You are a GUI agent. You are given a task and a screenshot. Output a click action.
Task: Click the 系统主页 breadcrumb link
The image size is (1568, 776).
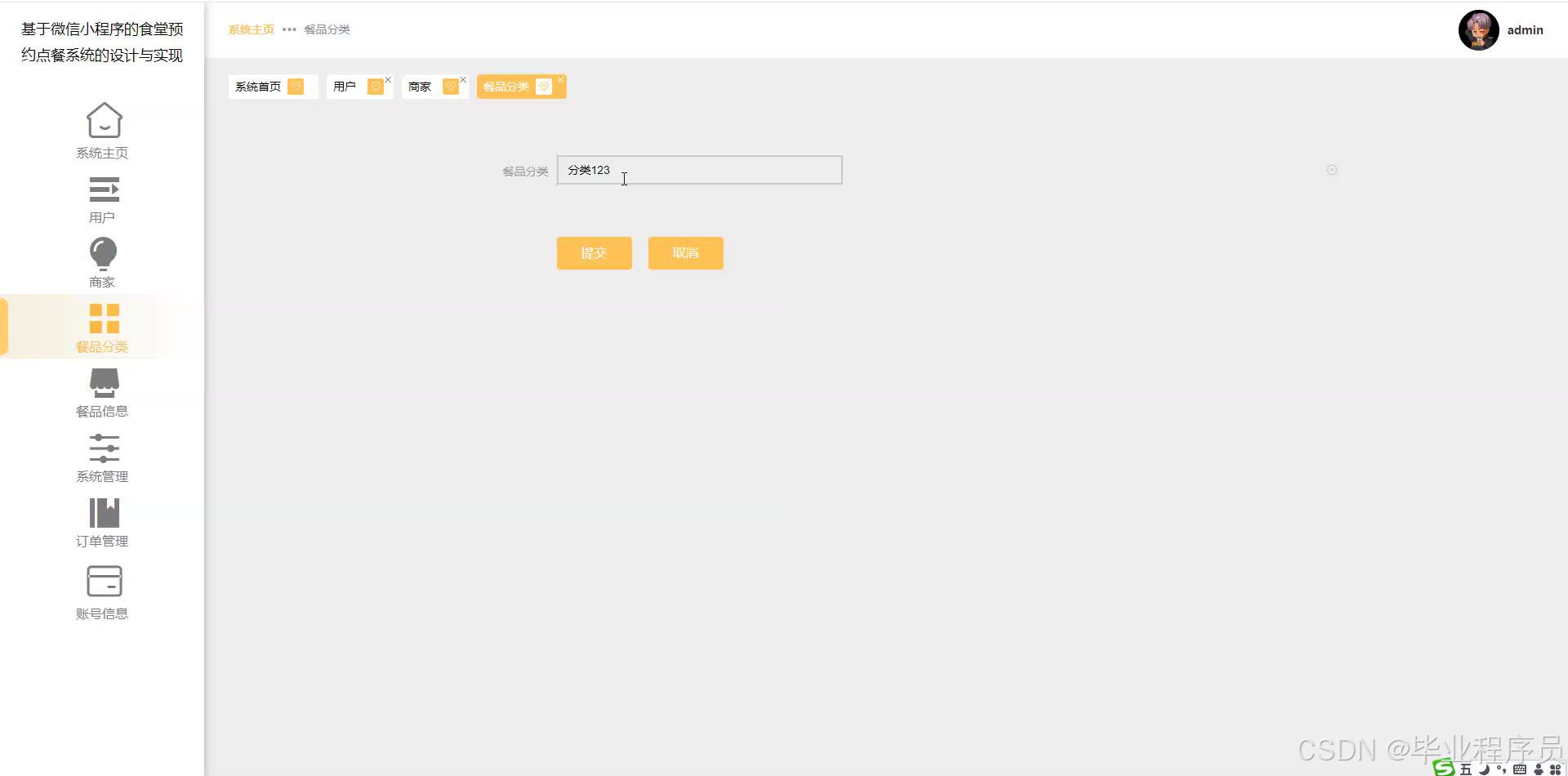point(251,29)
